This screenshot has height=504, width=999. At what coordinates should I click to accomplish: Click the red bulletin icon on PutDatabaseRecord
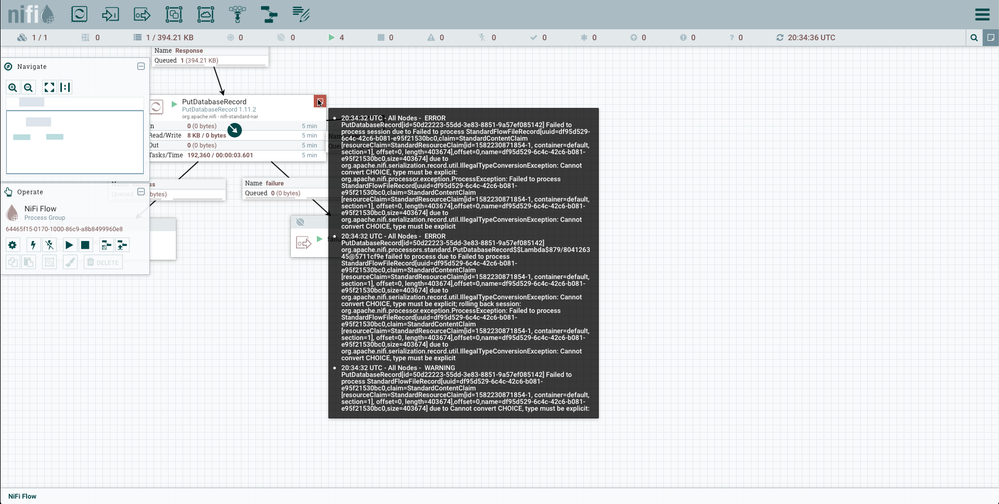[x=320, y=101]
